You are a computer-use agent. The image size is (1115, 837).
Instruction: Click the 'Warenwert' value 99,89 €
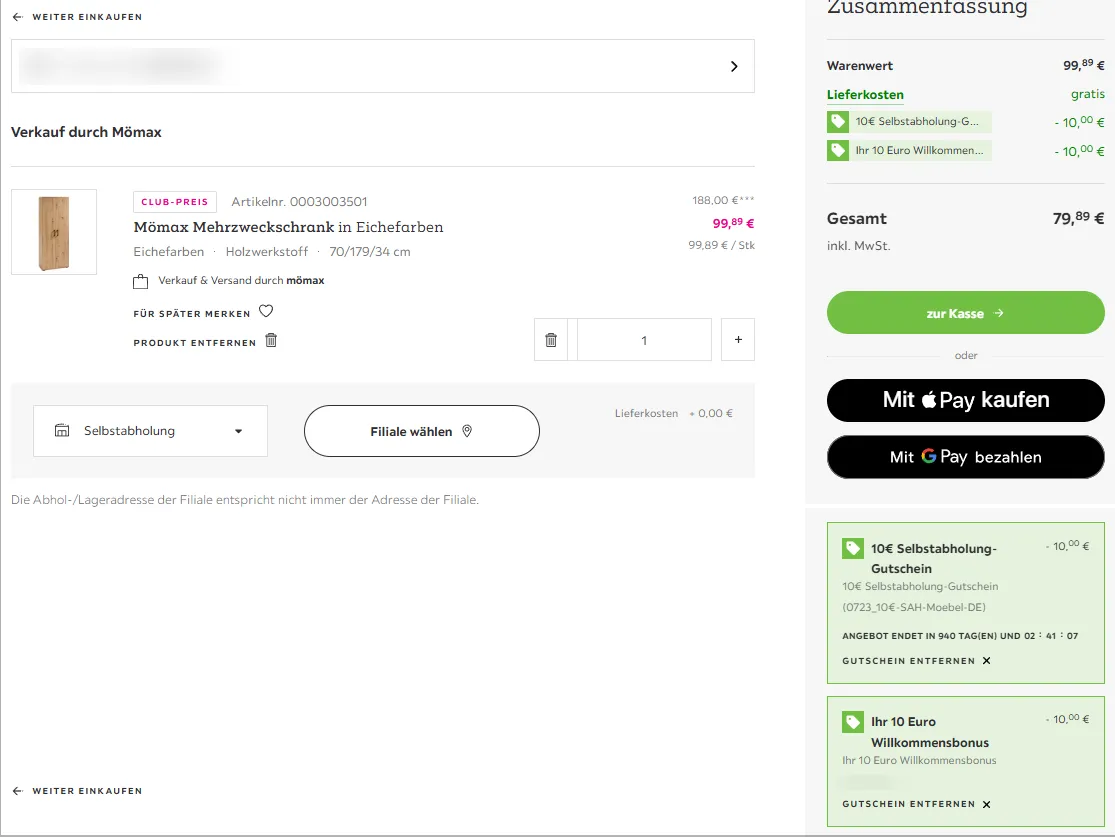pos(1084,65)
